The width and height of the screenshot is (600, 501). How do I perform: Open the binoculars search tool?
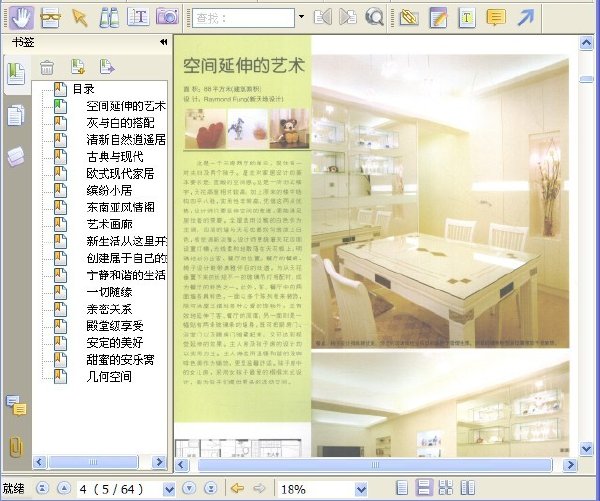point(109,18)
